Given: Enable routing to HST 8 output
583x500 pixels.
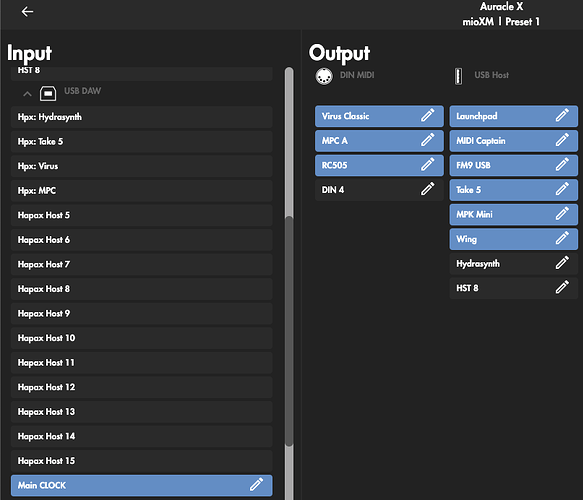Looking at the screenshot, I should click(x=514, y=288).
